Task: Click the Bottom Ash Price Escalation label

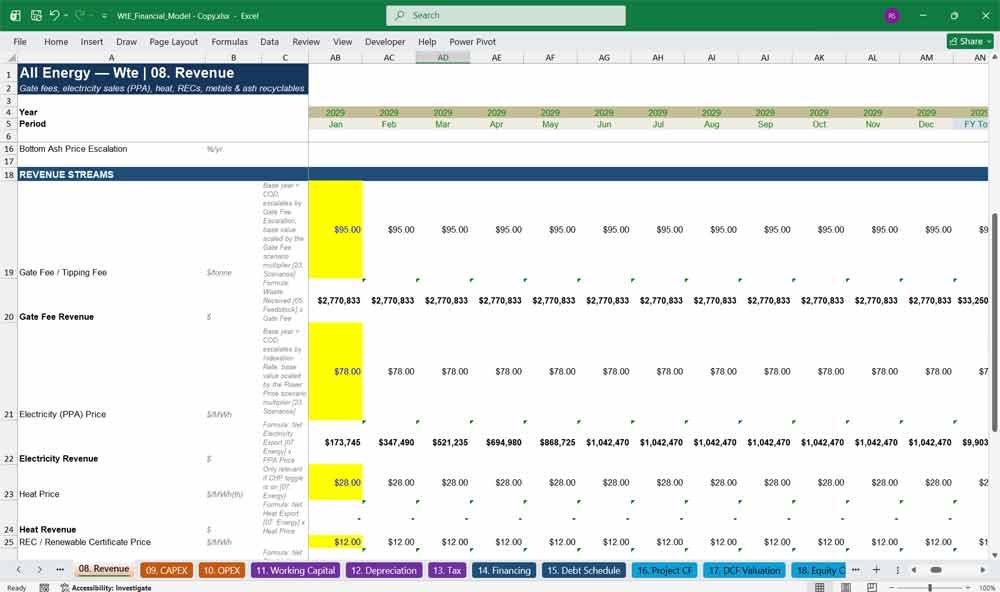Action: tap(73, 149)
